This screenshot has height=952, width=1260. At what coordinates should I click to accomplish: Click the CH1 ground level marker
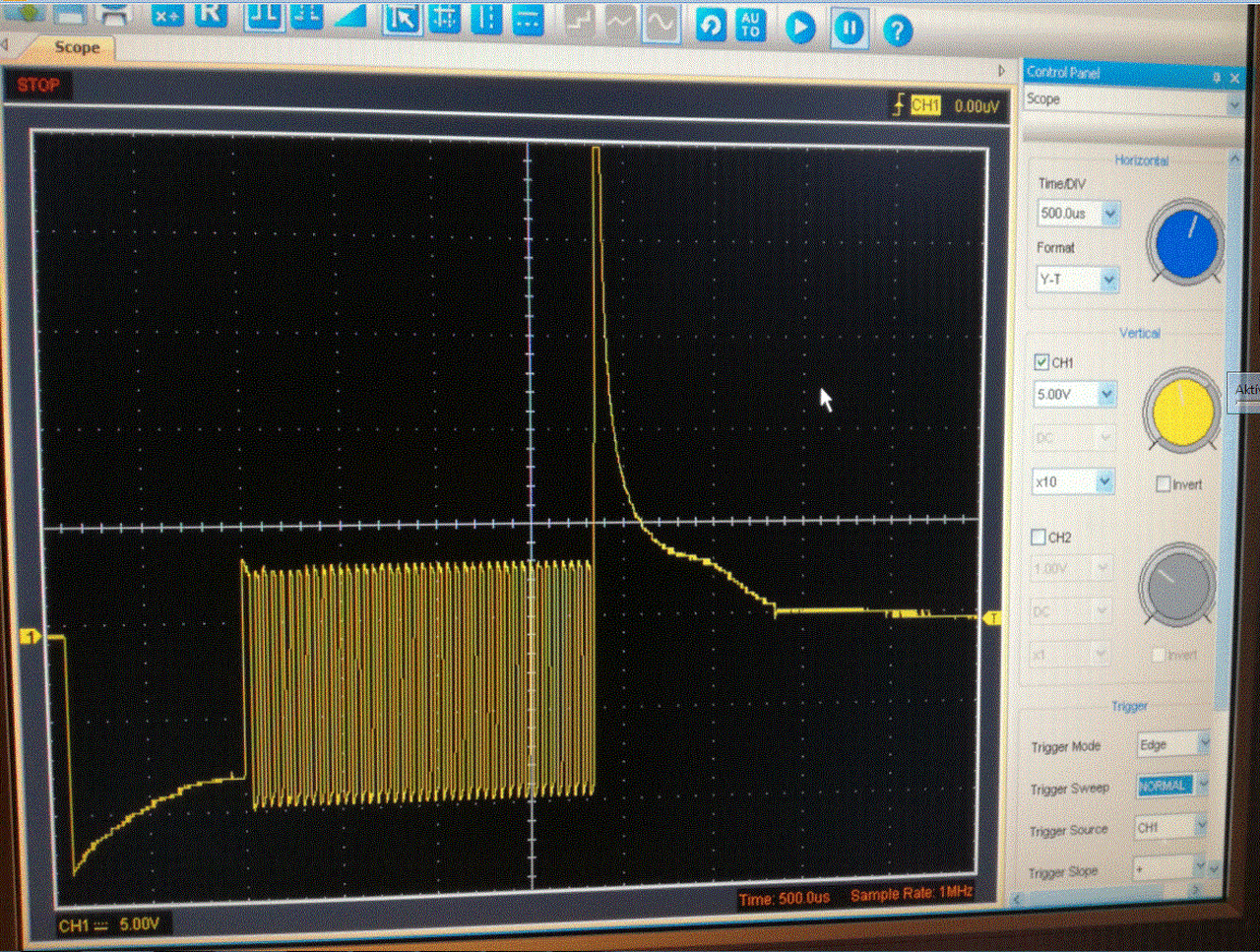pyautogui.click(x=30, y=637)
